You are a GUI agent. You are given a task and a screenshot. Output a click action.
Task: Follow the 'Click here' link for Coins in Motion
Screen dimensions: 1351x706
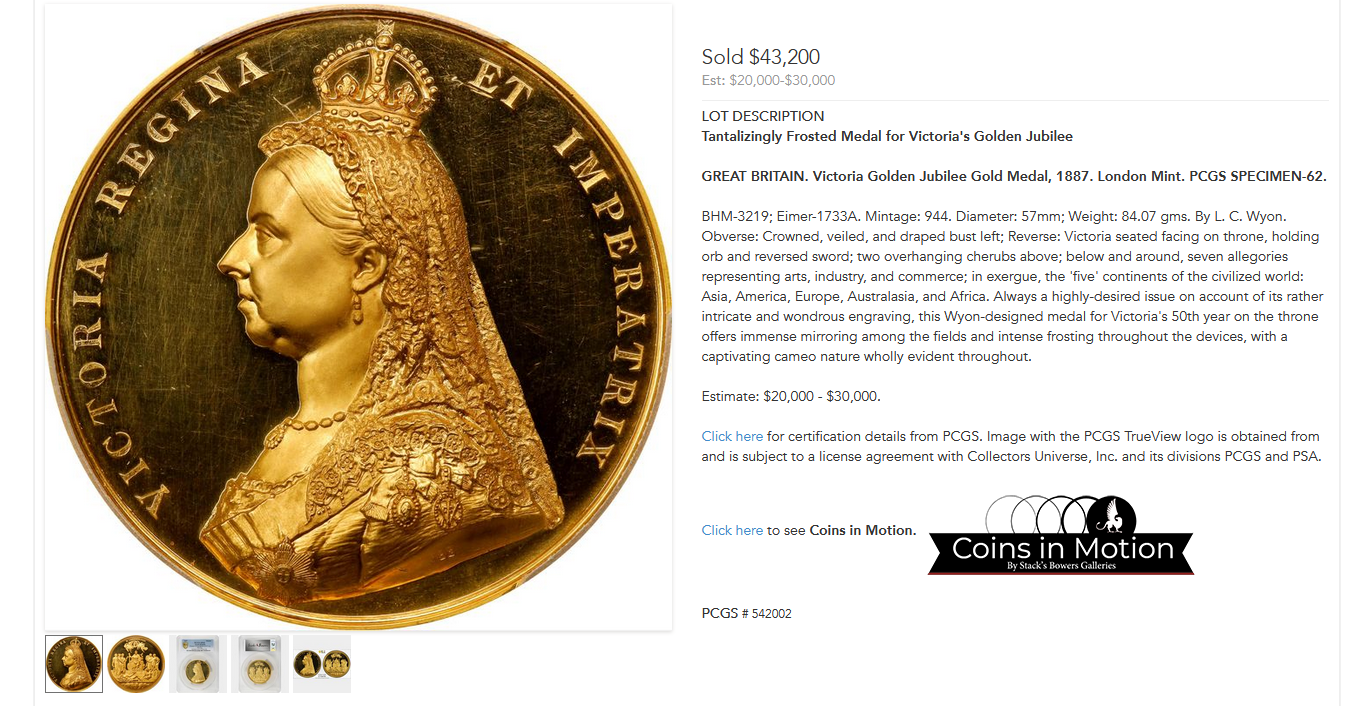tap(732, 530)
